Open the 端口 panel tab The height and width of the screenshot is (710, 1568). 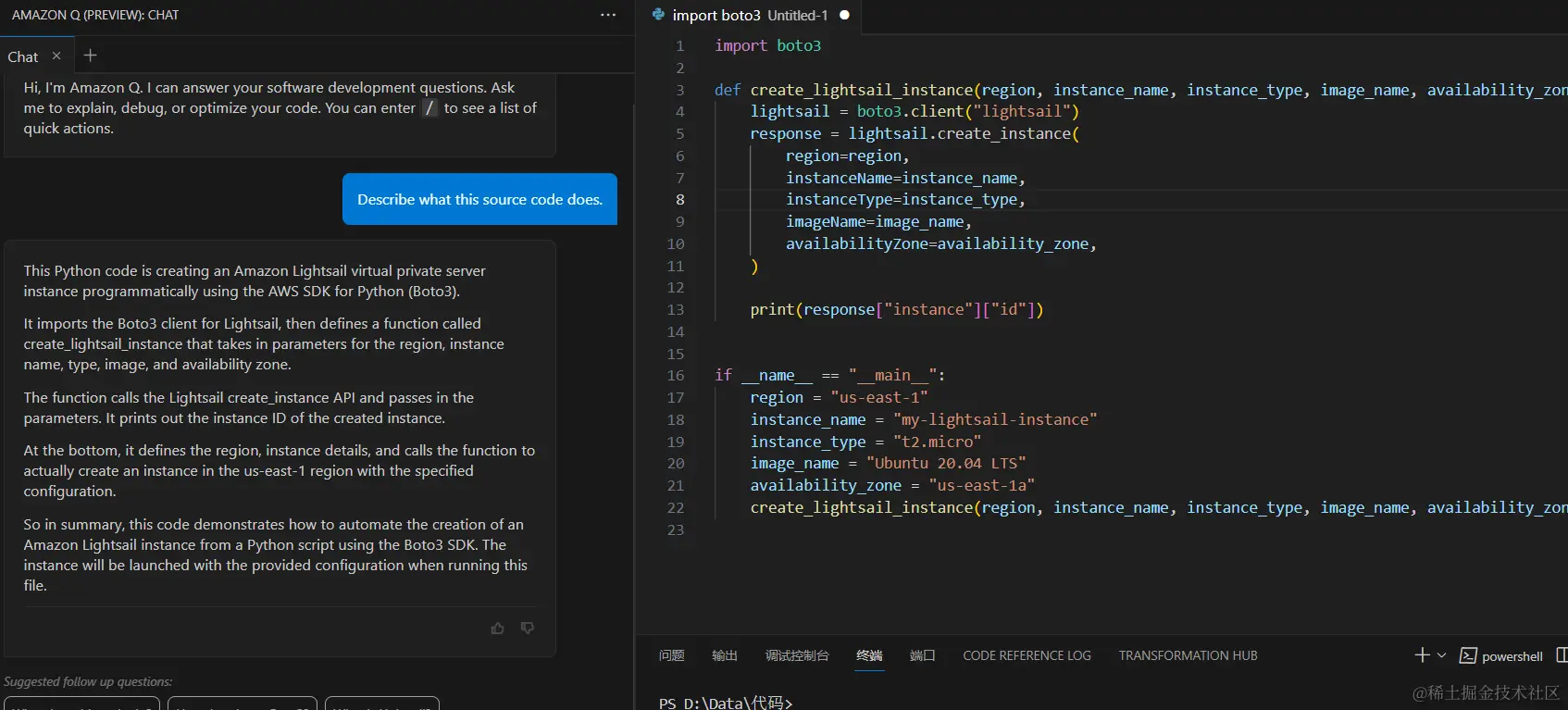[x=923, y=655]
